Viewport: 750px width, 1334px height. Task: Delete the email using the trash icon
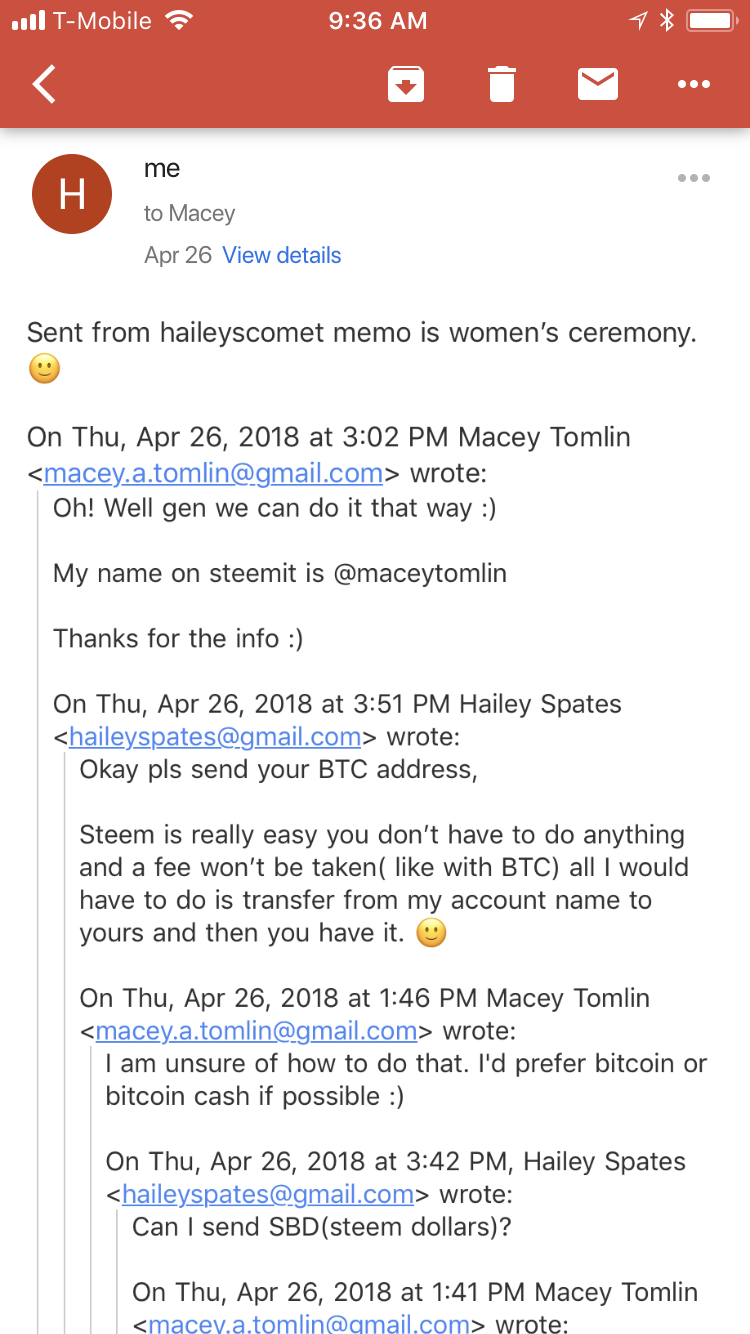(502, 85)
